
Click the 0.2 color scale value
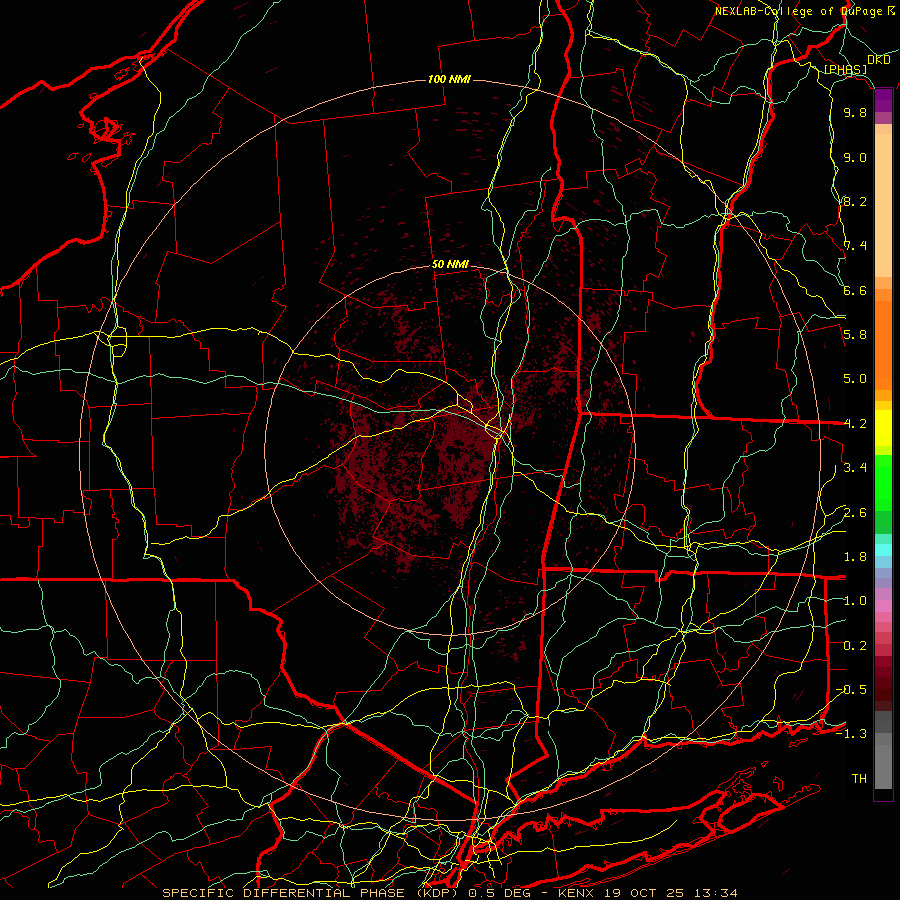pyautogui.click(x=855, y=646)
